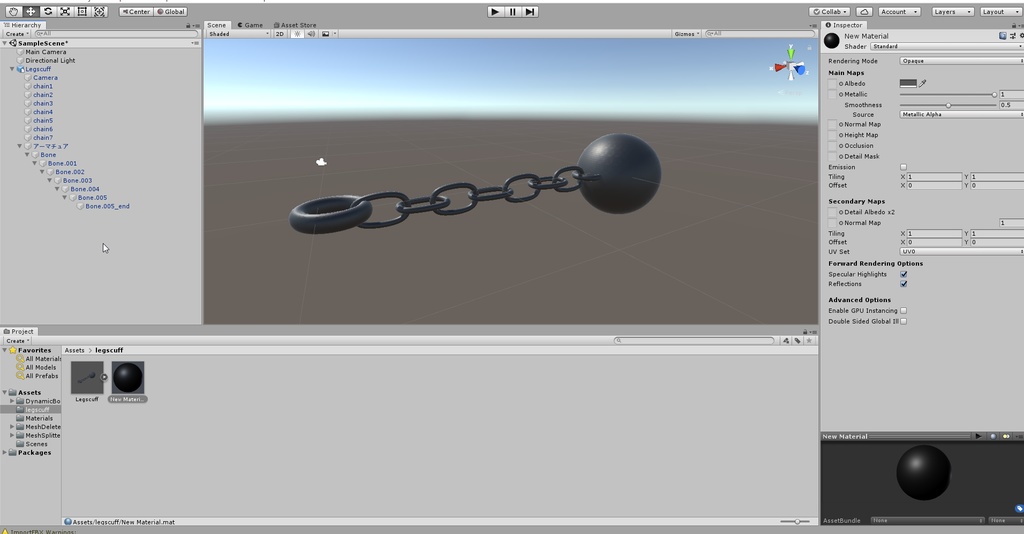The image size is (1024, 534).
Task: Collapse the Legscuff object in Hierarchy
Action: point(12,69)
